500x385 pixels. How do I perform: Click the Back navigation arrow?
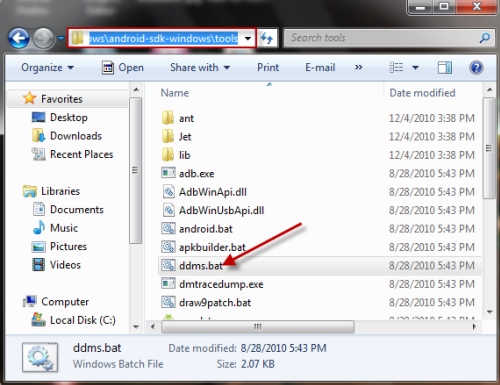tap(19, 38)
